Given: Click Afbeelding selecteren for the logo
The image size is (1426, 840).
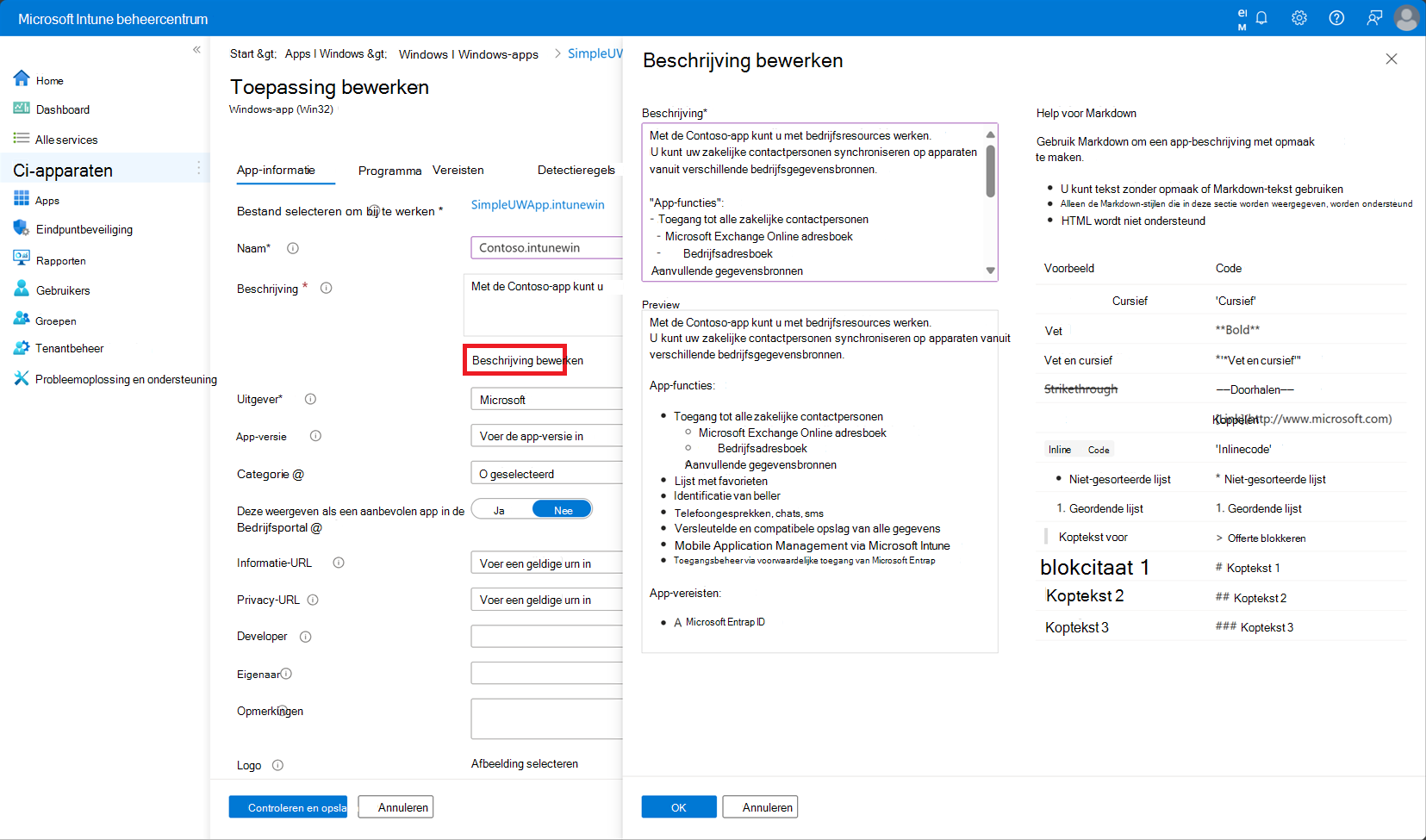Looking at the screenshot, I should pos(525,764).
